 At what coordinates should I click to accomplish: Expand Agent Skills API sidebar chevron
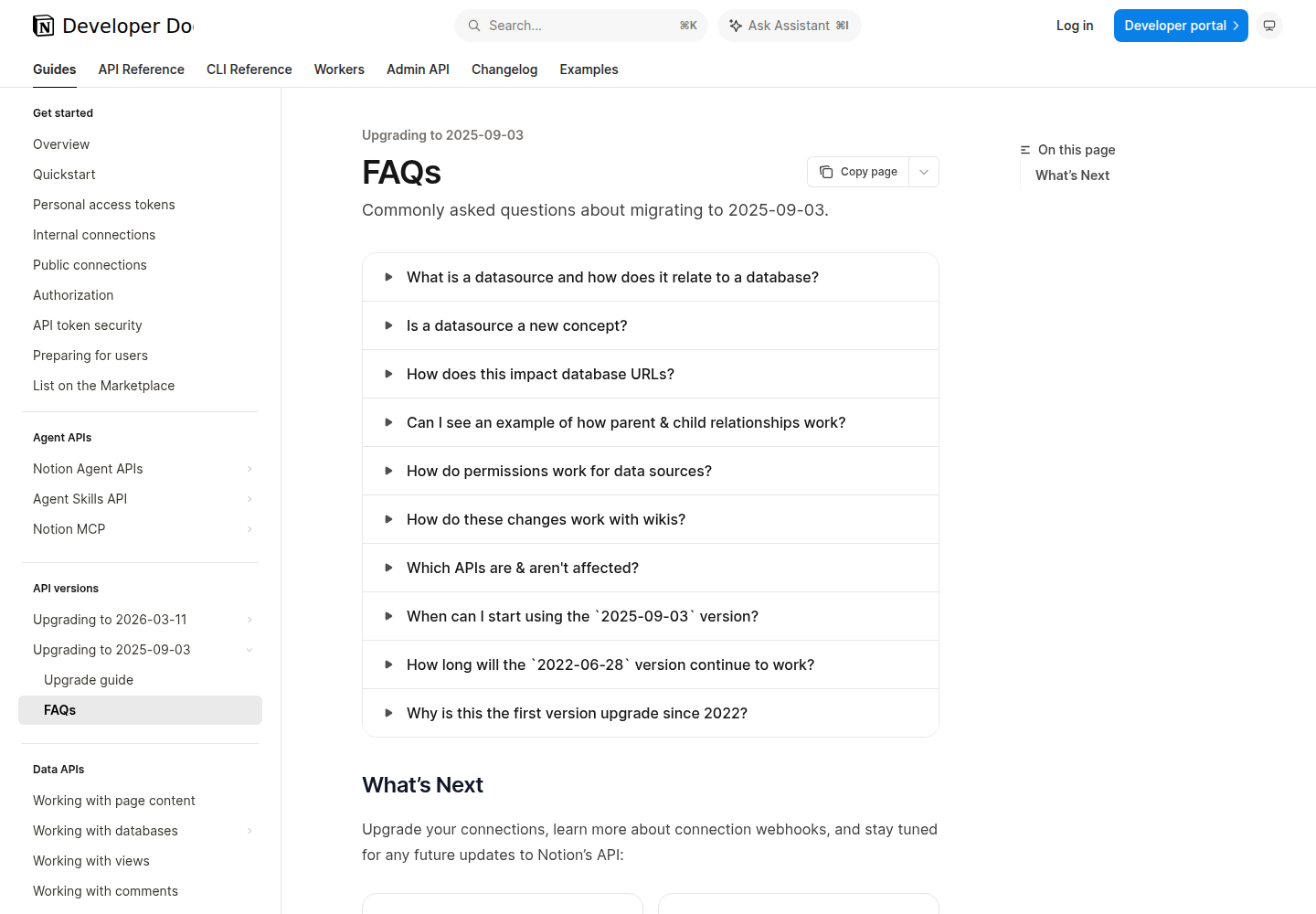(249, 499)
